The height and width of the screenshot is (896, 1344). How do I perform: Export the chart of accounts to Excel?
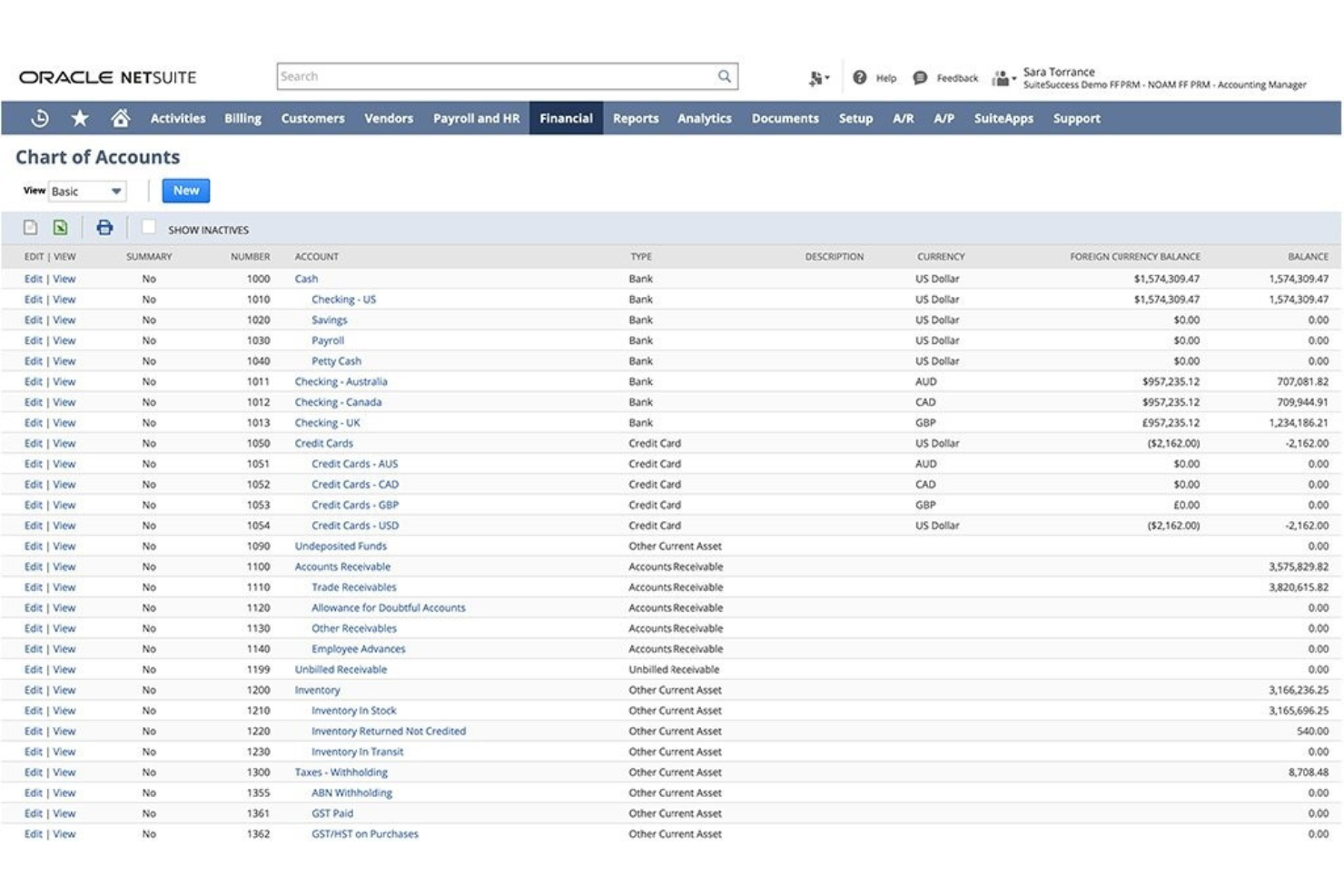coord(59,229)
